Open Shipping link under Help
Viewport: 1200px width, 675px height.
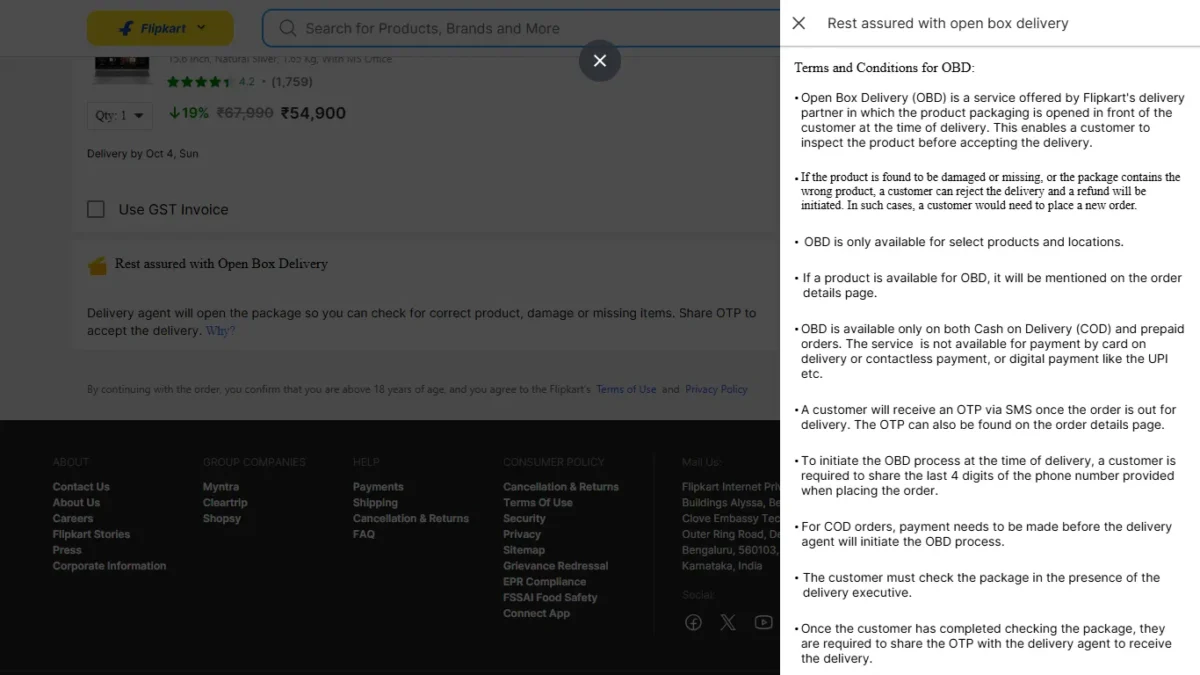point(375,503)
